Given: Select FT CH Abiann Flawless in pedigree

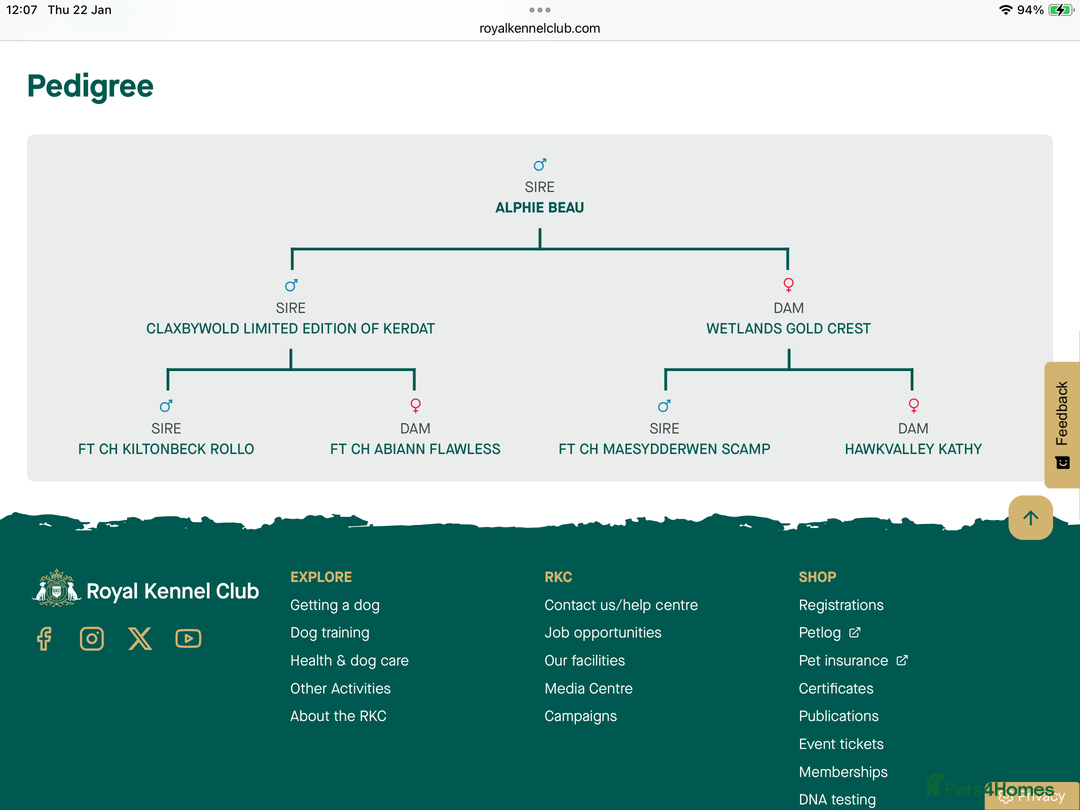Looking at the screenshot, I should tap(415, 449).
